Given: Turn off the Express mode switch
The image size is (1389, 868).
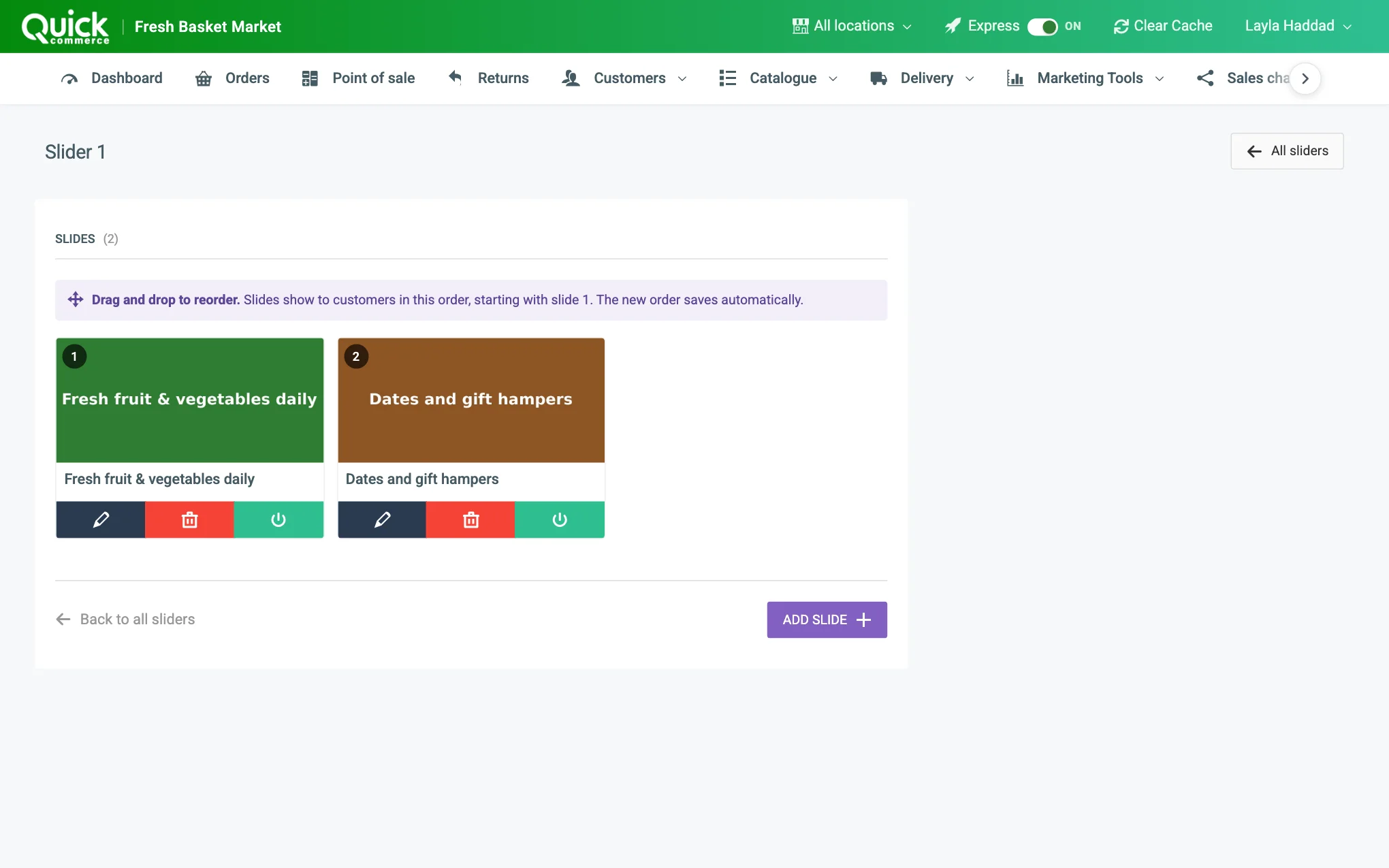Looking at the screenshot, I should 1042,27.
